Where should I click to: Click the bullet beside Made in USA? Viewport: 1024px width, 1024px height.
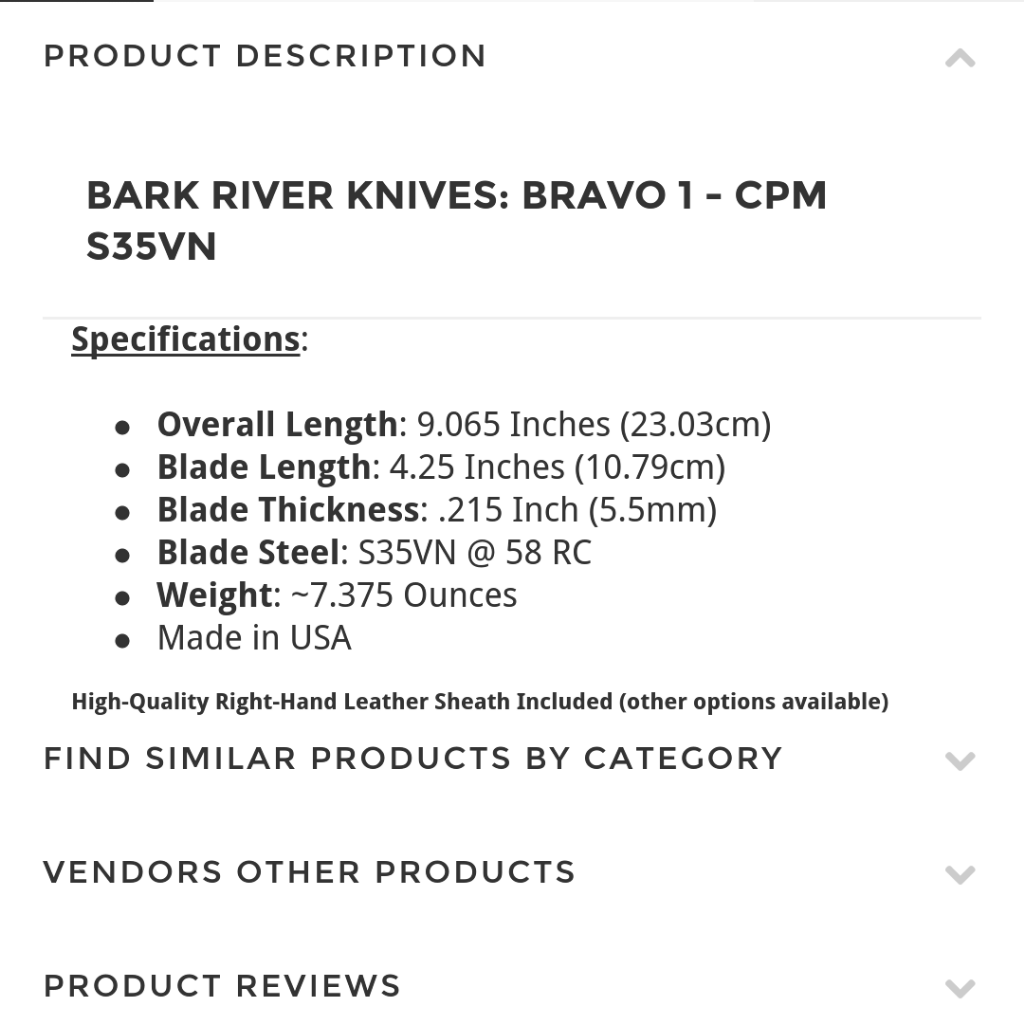123,641
